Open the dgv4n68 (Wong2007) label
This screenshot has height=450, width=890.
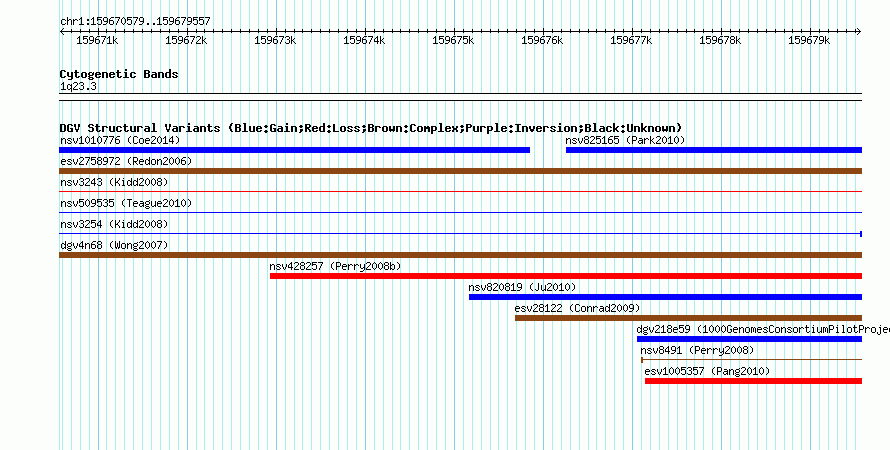pyautogui.click(x=114, y=245)
